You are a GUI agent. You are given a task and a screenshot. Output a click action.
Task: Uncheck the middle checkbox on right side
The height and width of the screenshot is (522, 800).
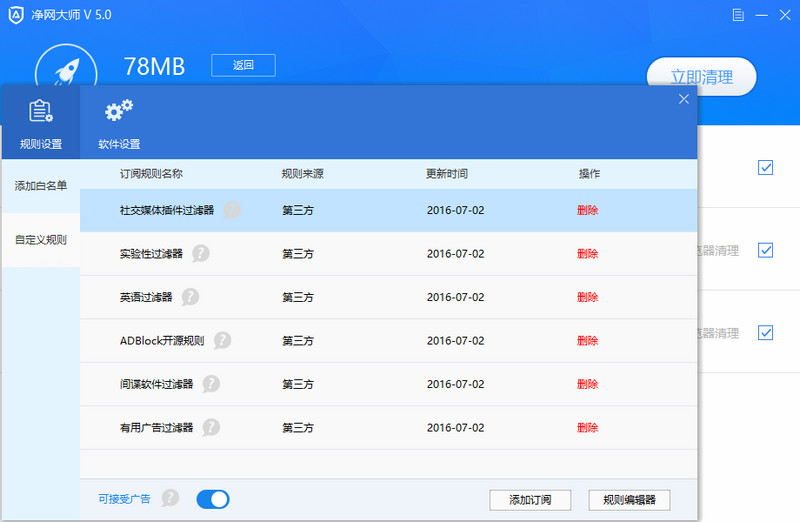point(765,250)
